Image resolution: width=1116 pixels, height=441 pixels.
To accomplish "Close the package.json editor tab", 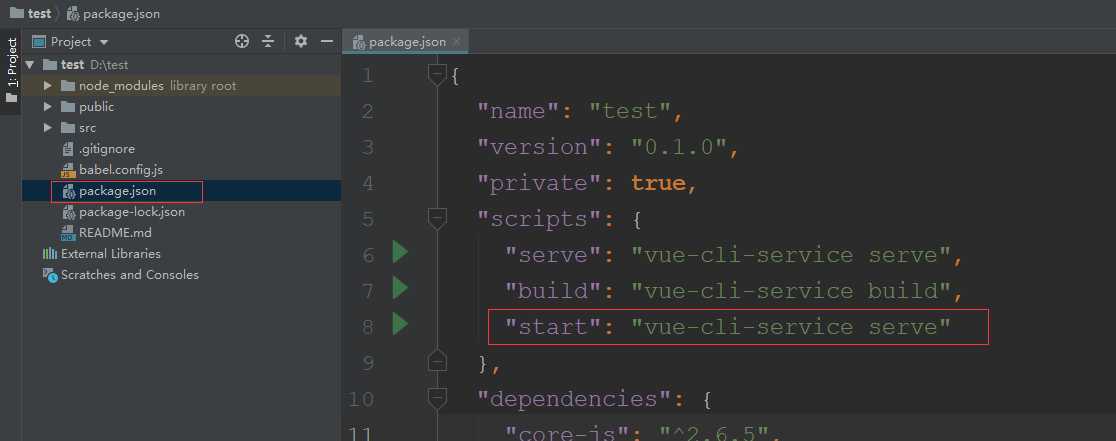I will [456, 42].
